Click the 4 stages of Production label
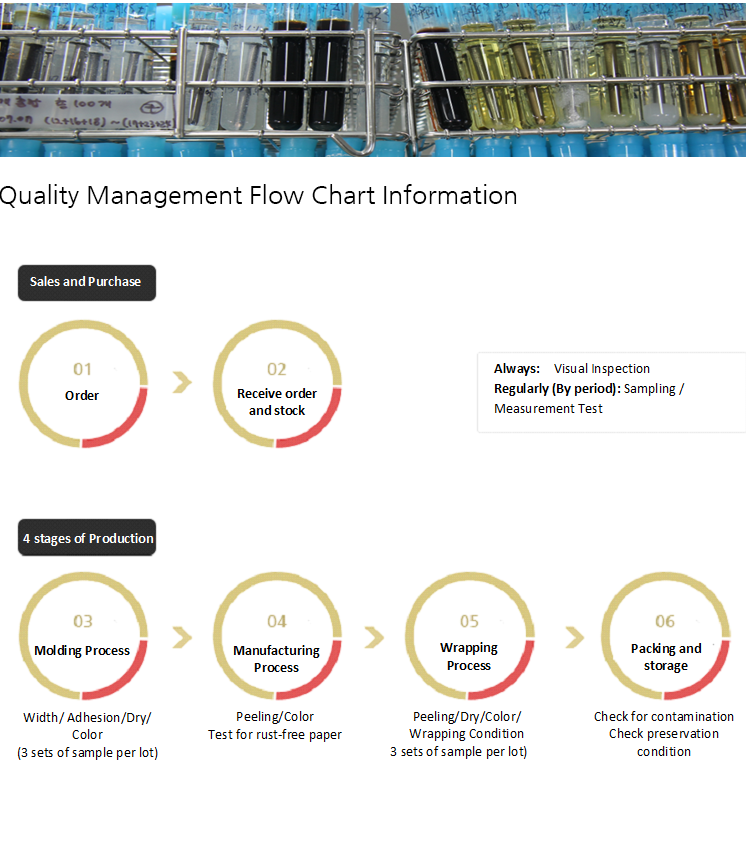 (x=88, y=538)
